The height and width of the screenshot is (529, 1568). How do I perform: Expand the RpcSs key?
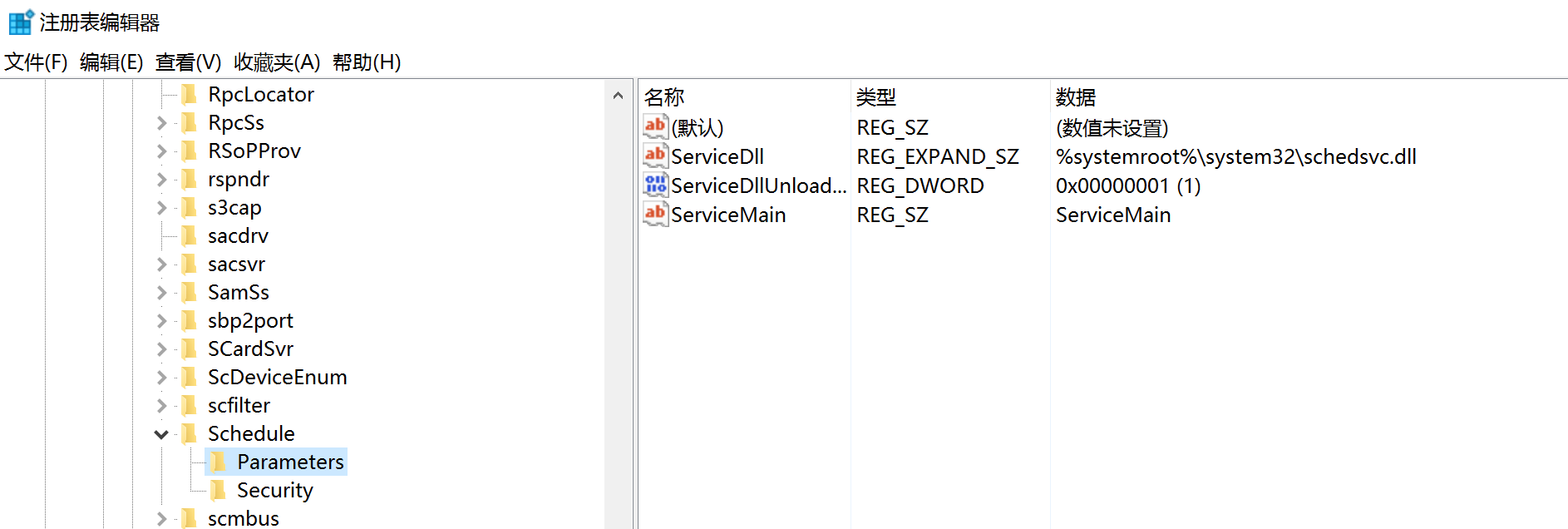tap(161, 123)
